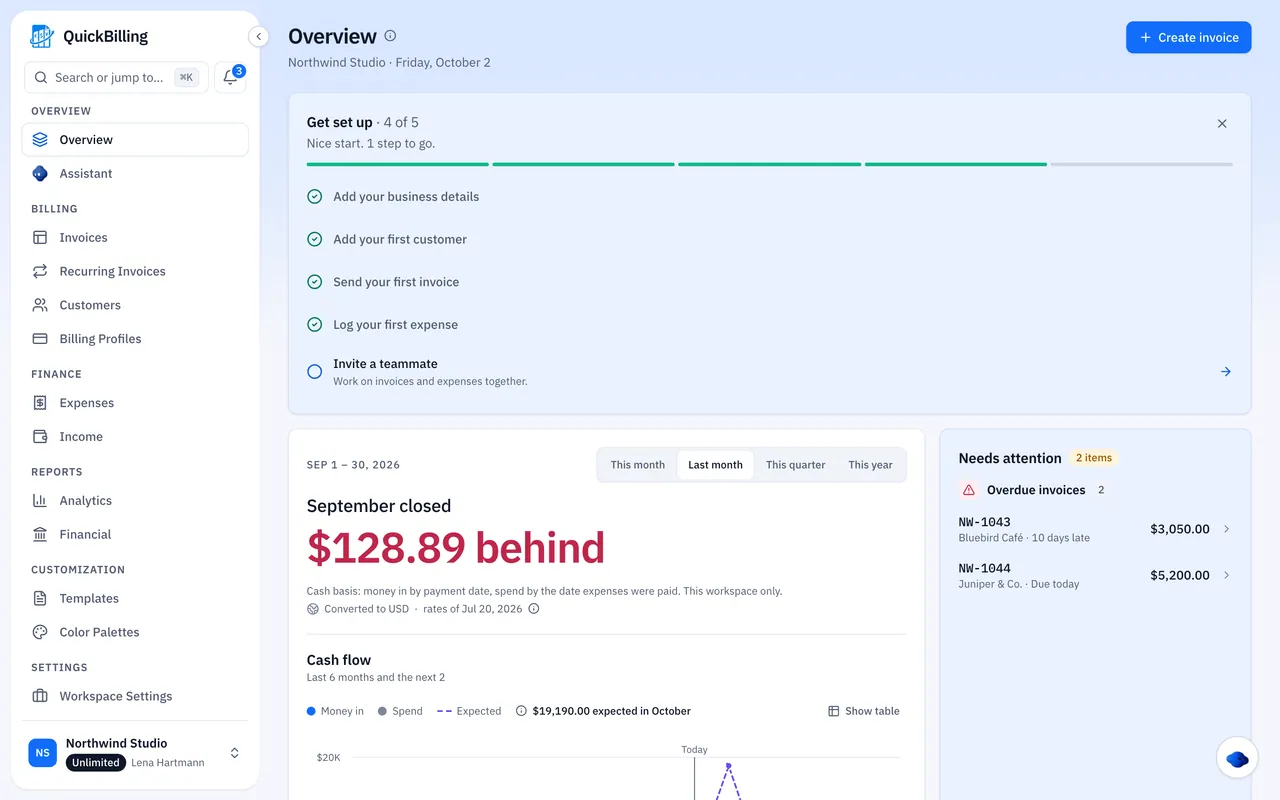Open Analytics reports
The height and width of the screenshot is (800, 1280).
(135, 501)
